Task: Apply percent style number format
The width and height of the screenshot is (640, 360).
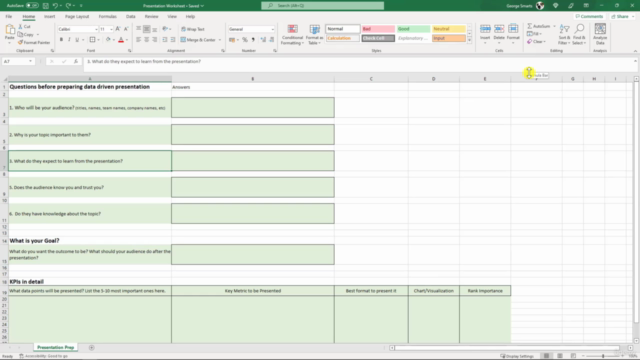Action: (245, 40)
